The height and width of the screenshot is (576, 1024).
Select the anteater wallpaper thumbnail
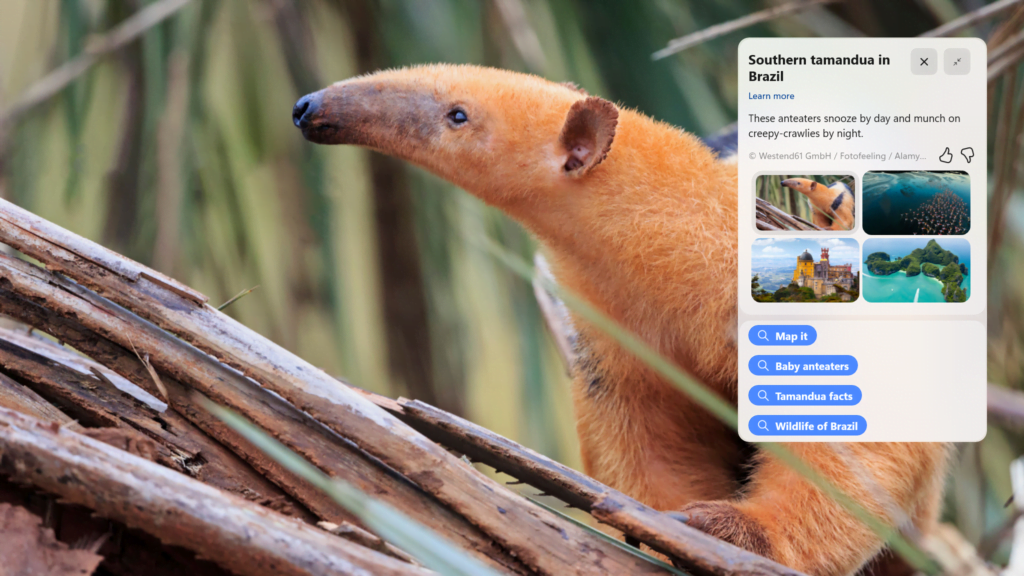pos(805,202)
